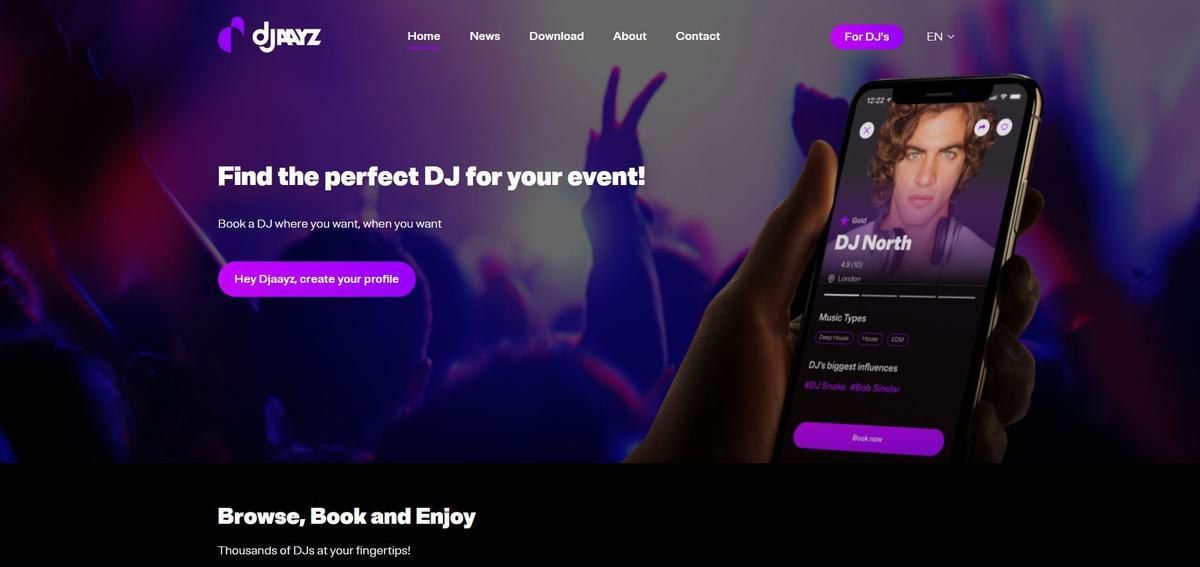Screen dimensions: 1200x567
Task: Navigate to the About page
Action: pos(630,36)
